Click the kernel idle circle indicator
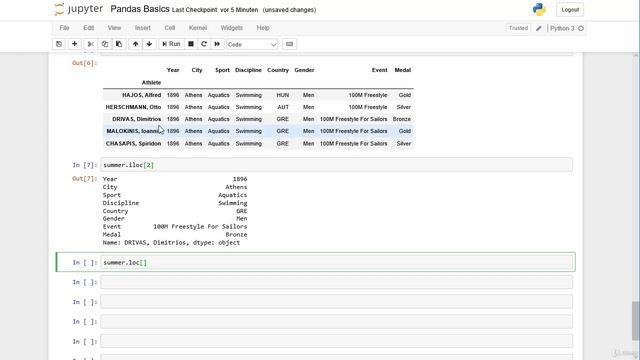The width and height of the screenshot is (640, 360). pos(581,28)
